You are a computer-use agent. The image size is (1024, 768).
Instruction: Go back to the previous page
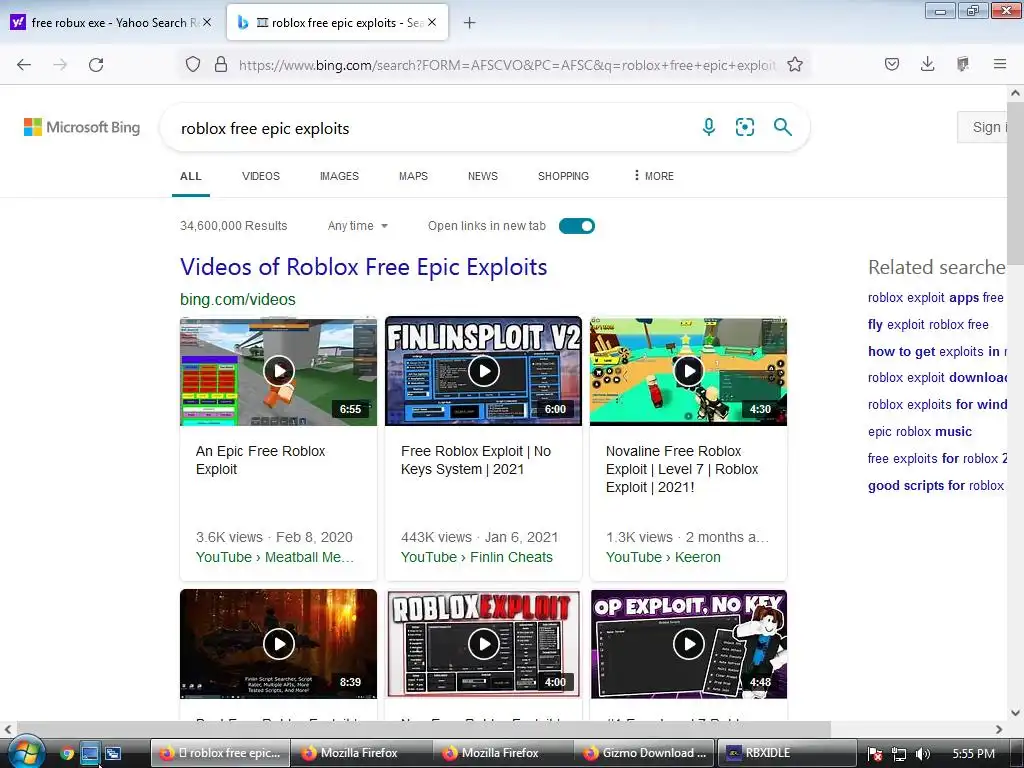[x=24, y=65]
